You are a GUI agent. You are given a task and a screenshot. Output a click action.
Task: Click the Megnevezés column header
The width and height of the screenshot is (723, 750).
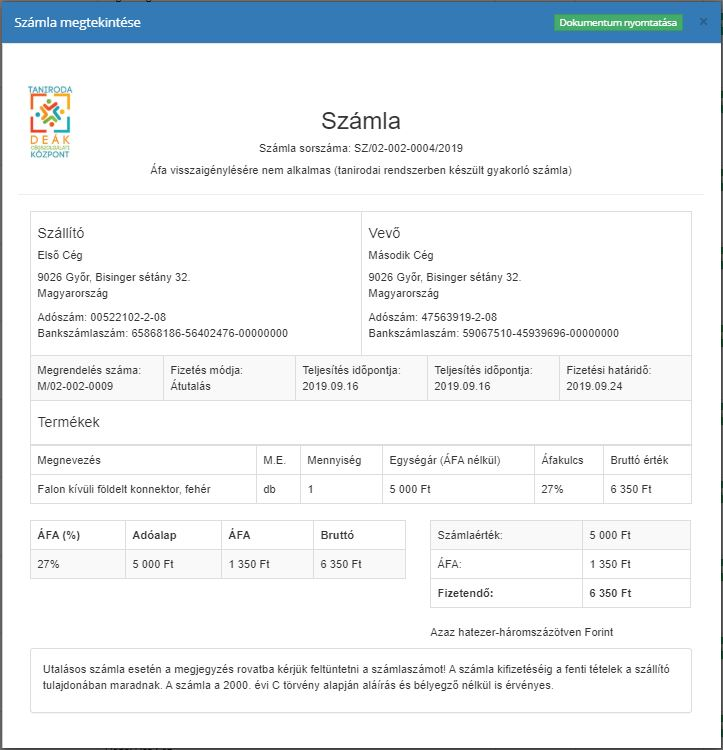coord(69,460)
